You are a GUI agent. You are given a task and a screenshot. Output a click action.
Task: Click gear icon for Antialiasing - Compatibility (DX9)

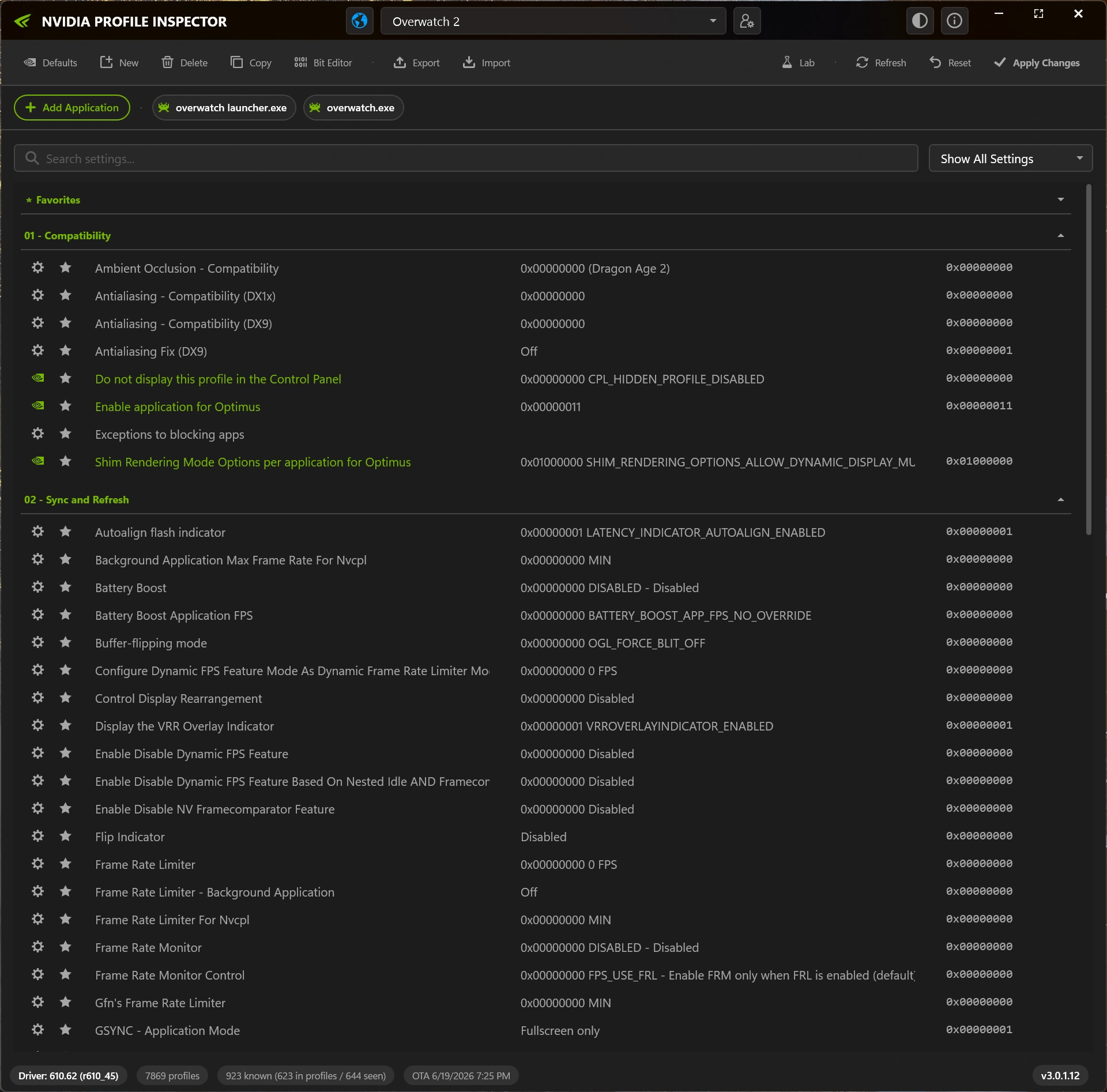[38, 323]
